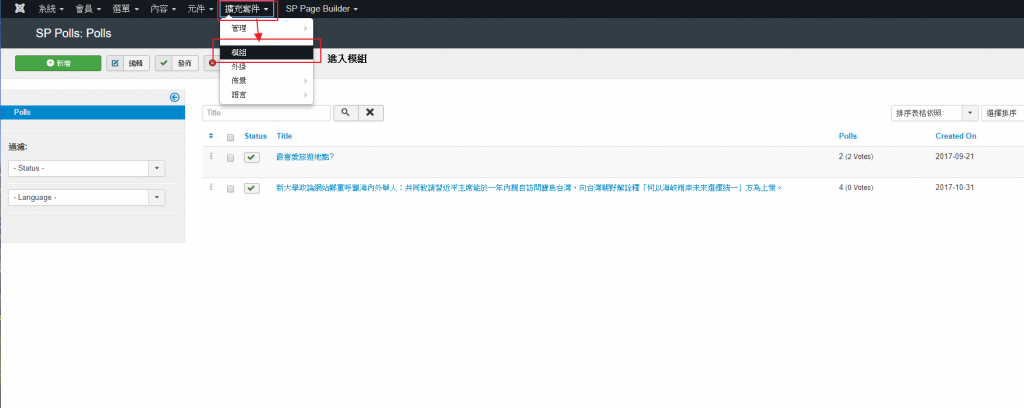Check the select-all checkbox in table header
The height and width of the screenshot is (408, 1024).
[x=231, y=137]
